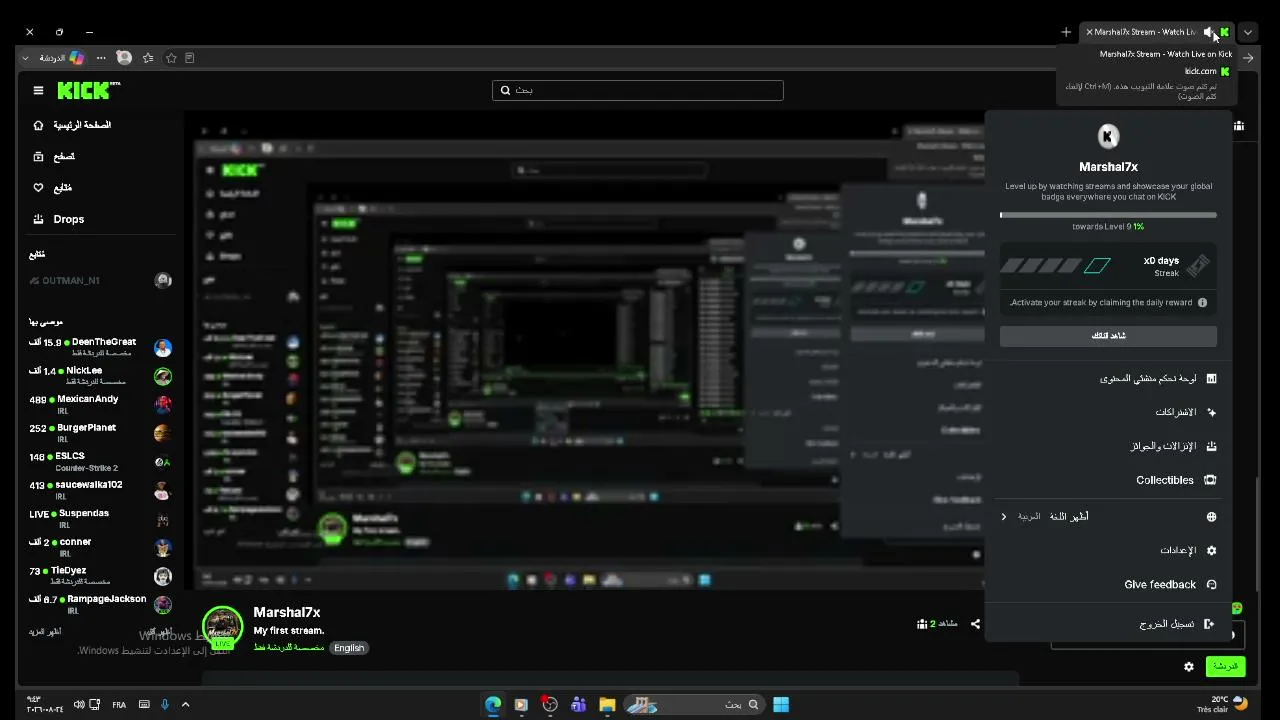Click the x0 days Streak text
Screen dimensions: 1280x720
pos(1161,266)
